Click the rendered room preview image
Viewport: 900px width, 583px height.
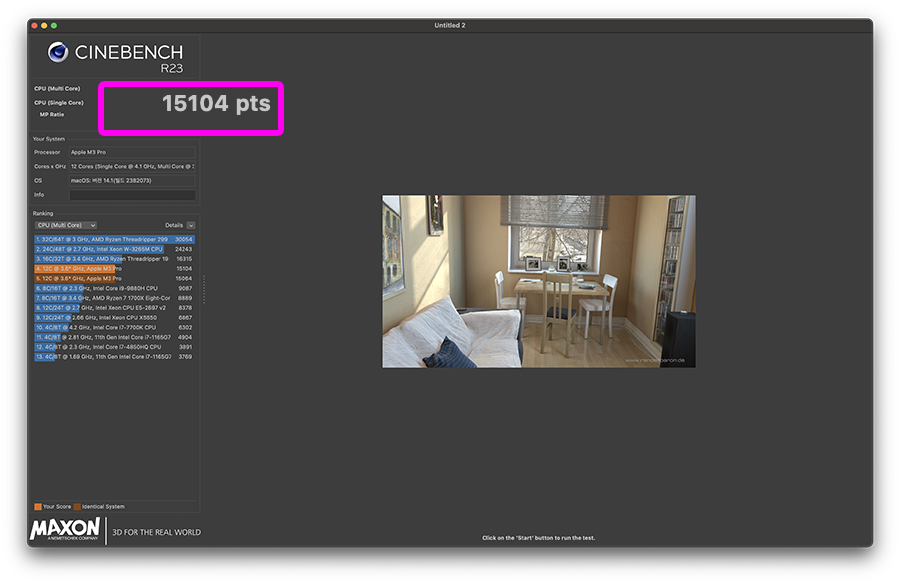tap(539, 281)
